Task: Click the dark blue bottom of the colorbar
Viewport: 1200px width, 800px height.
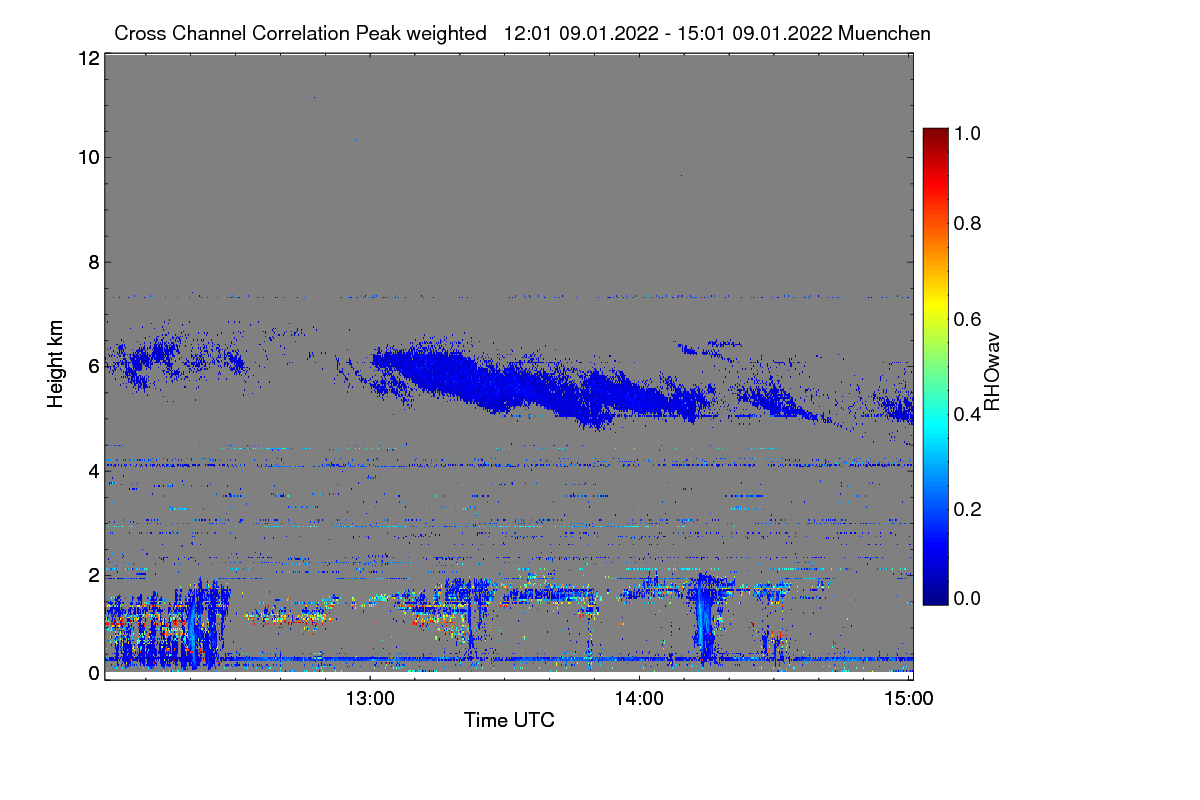Action: pyautogui.click(x=935, y=597)
